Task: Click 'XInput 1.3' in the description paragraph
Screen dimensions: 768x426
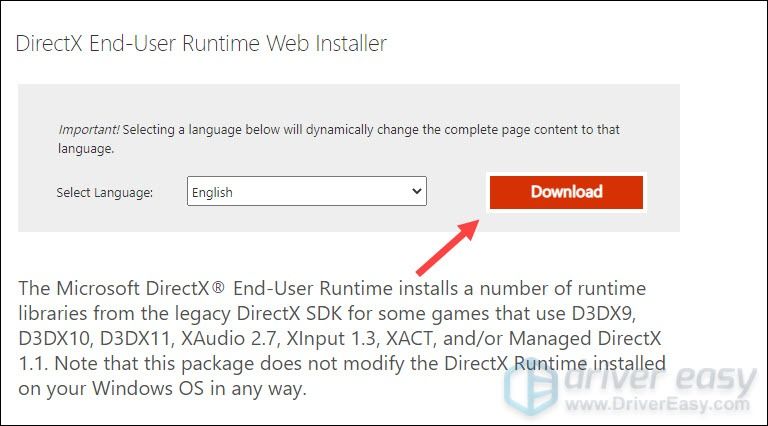Action: [x=331, y=338]
